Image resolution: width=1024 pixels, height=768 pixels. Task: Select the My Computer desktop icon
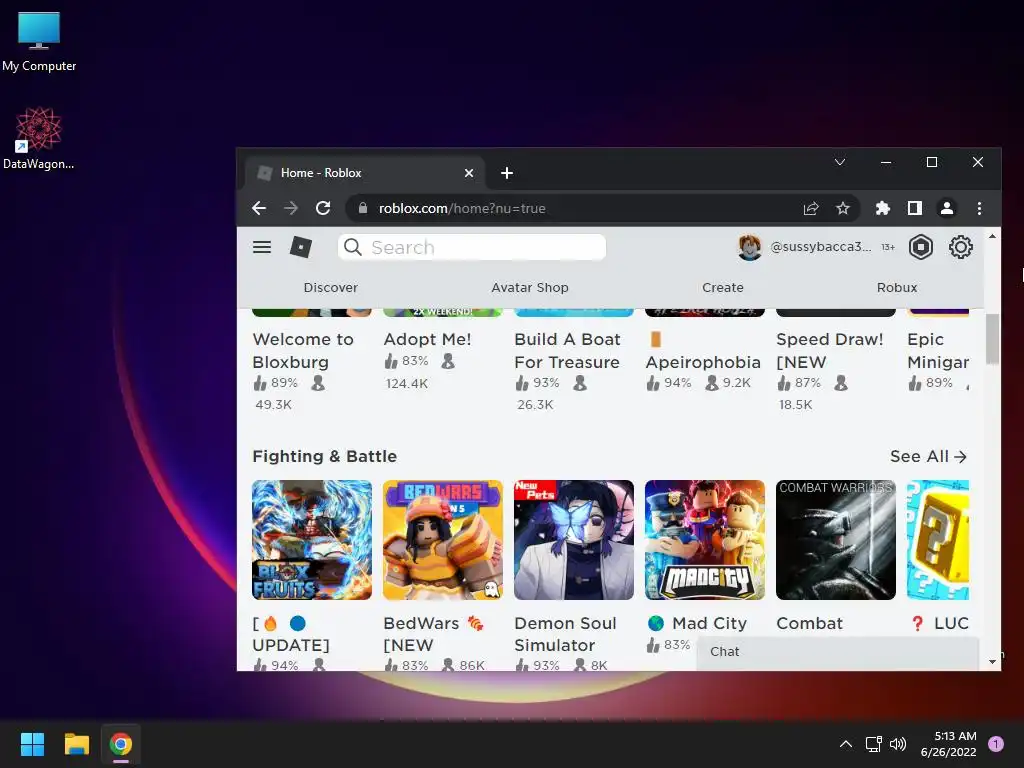pos(39,41)
